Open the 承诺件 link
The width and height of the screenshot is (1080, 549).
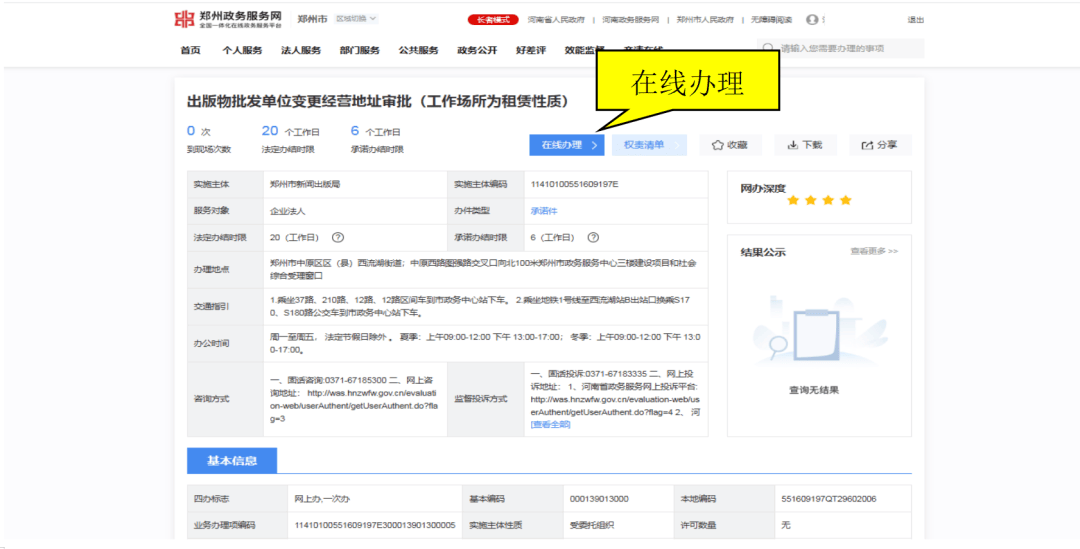coord(544,211)
